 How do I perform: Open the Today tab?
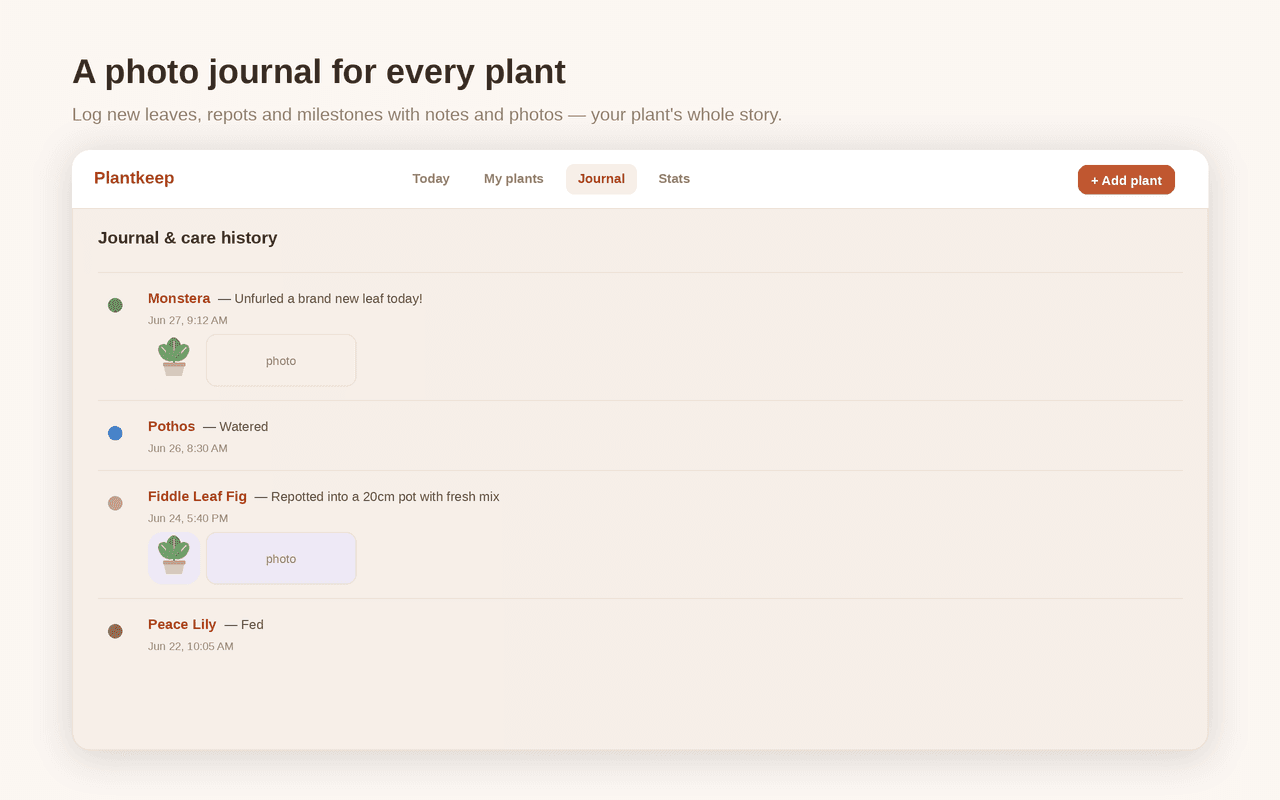[431, 179]
